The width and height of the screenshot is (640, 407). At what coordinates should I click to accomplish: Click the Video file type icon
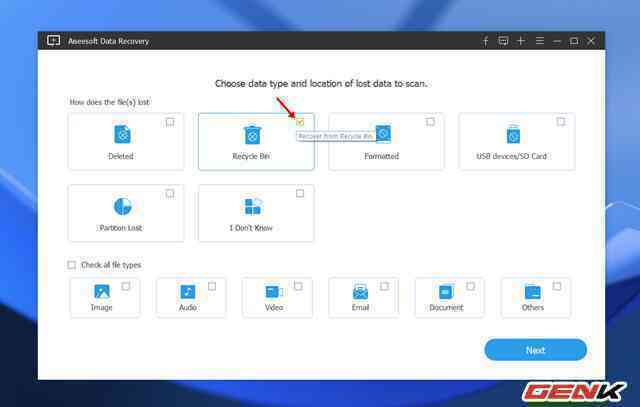point(274,292)
